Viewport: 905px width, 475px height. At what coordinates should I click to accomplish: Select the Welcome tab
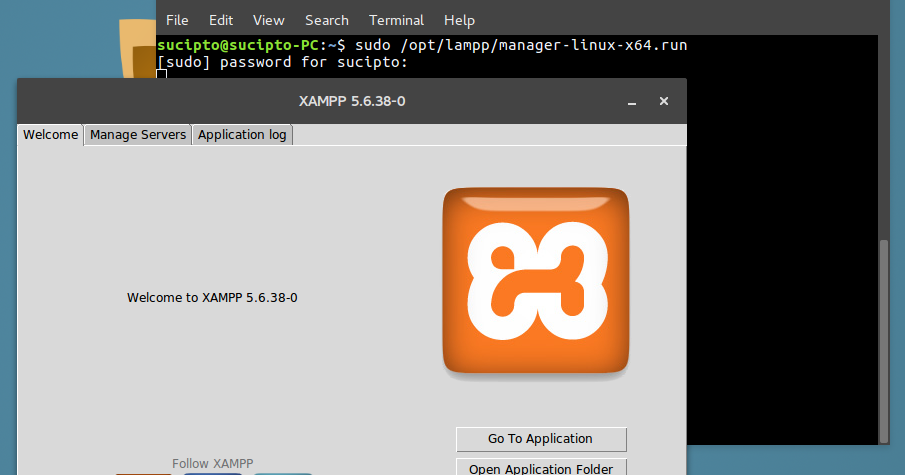pyautogui.click(x=51, y=134)
